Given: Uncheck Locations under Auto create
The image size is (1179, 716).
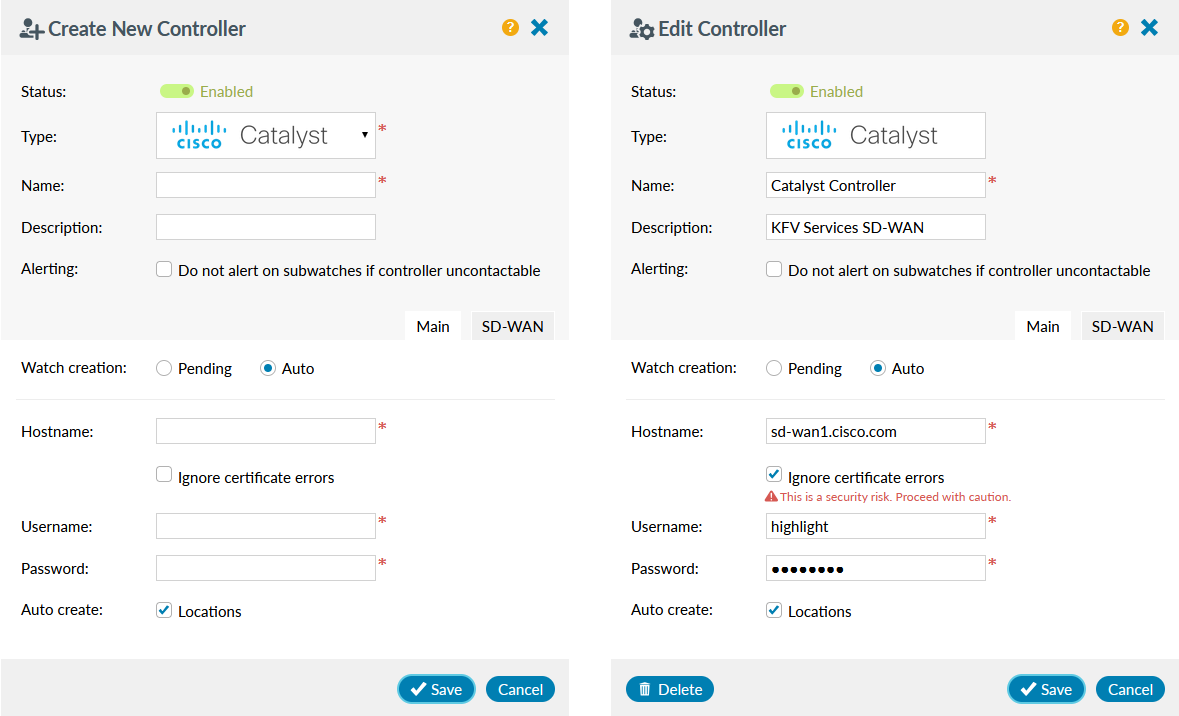Looking at the screenshot, I should pyautogui.click(x=163, y=609).
